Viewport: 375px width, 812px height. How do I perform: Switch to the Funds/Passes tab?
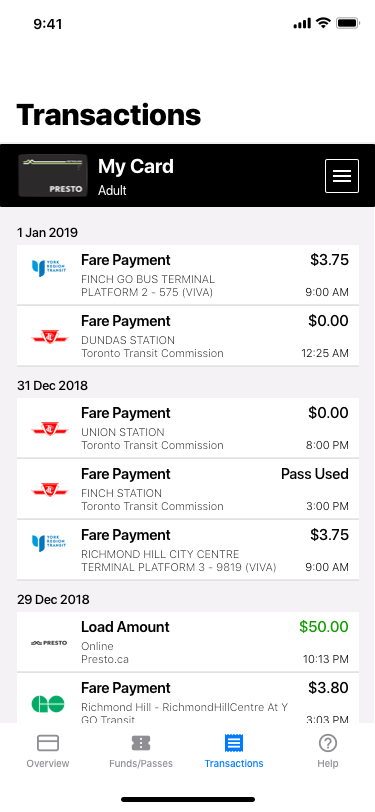[x=141, y=752]
